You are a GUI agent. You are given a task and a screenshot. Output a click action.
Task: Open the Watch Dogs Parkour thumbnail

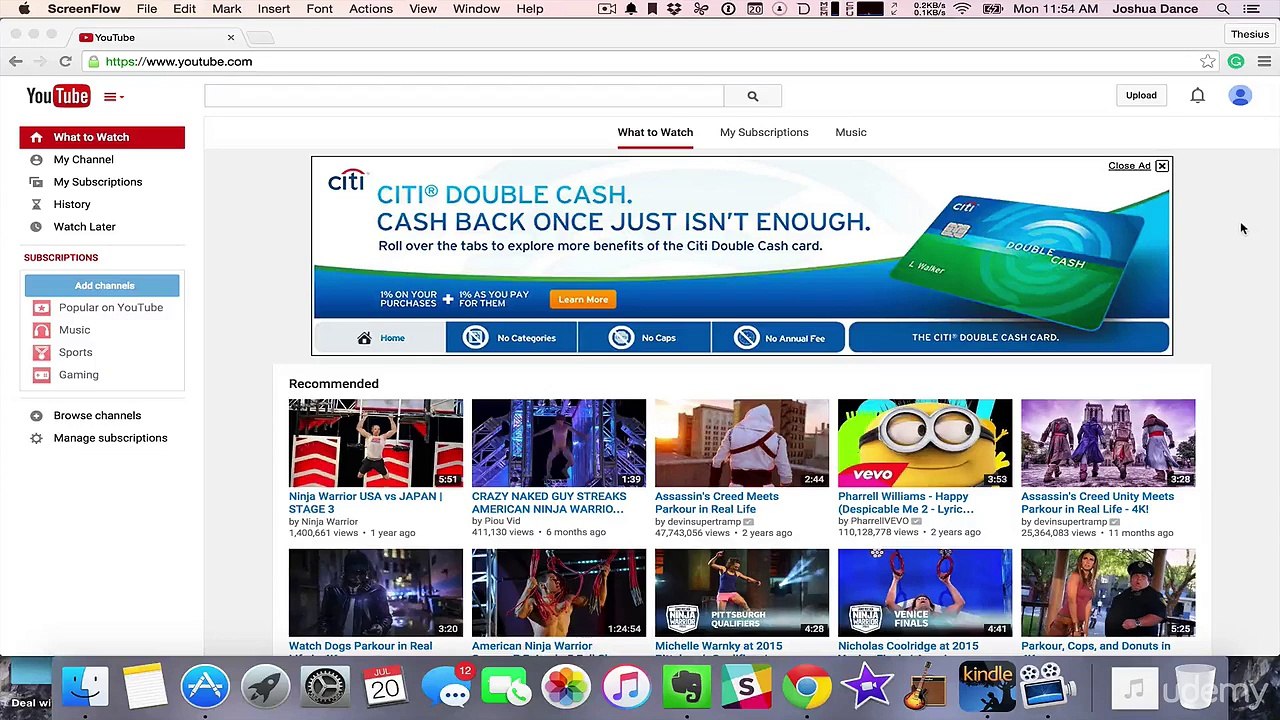point(376,592)
